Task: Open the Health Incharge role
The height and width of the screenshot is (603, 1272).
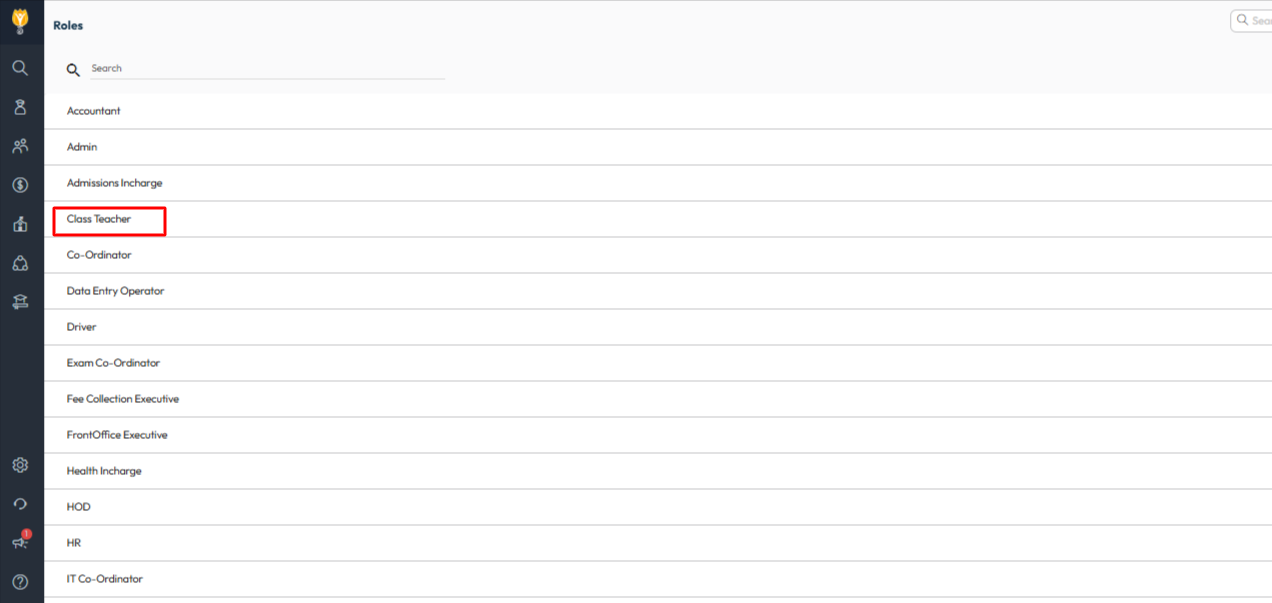Action: click(104, 471)
